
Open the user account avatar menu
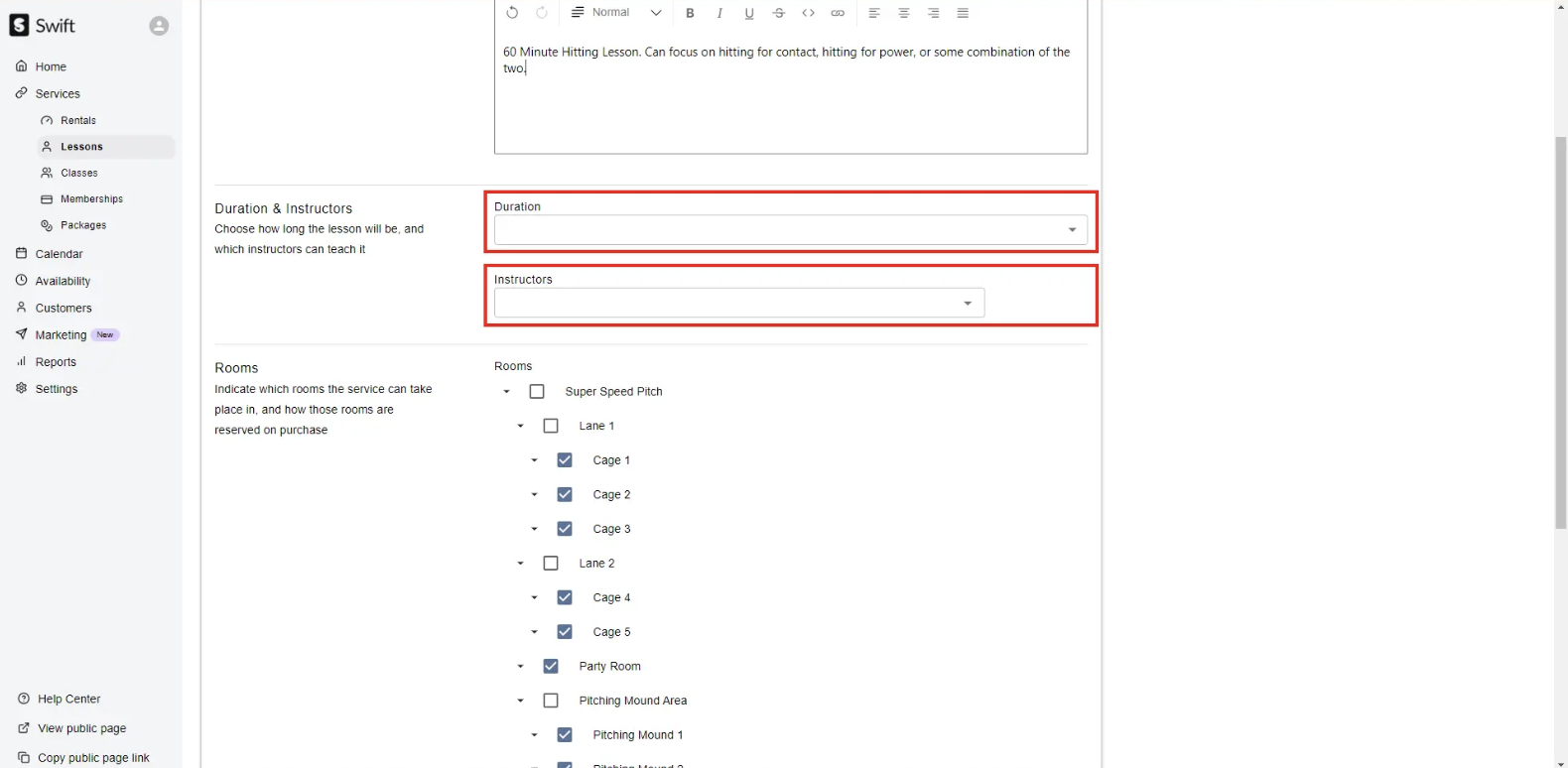click(159, 26)
